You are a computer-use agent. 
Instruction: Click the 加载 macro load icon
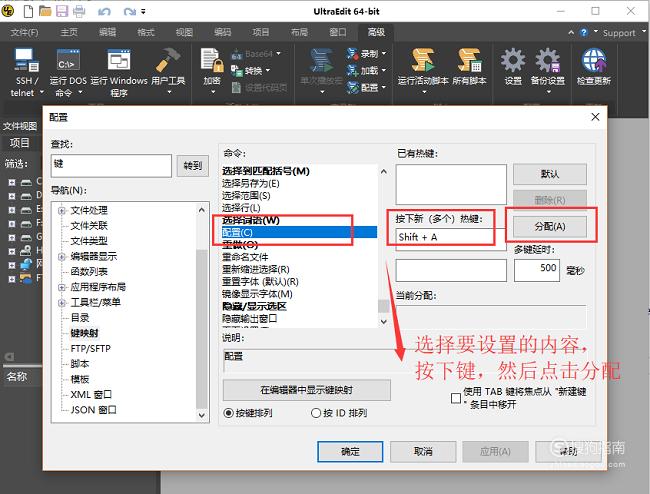tap(352, 70)
